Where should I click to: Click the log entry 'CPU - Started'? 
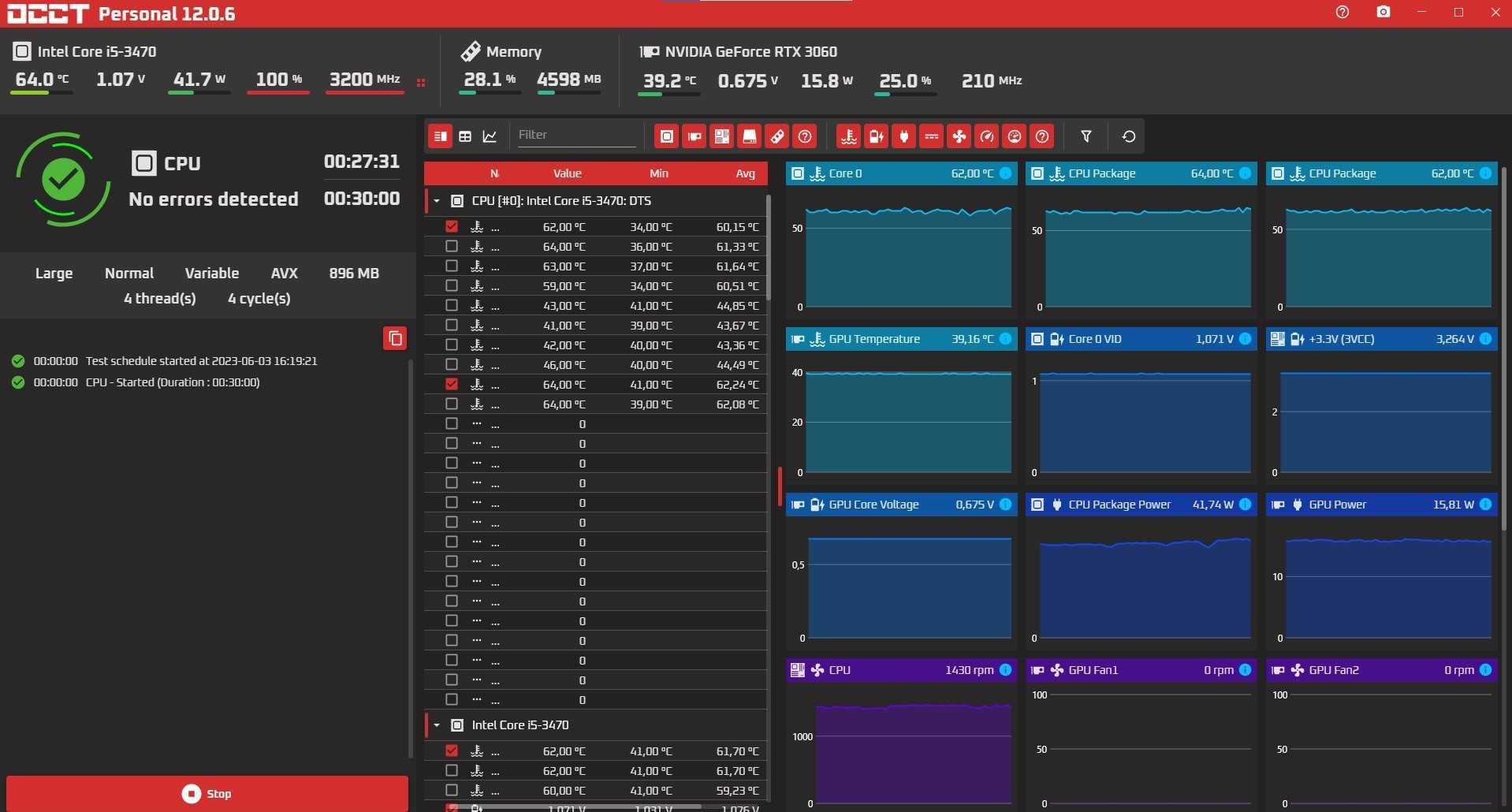click(x=173, y=382)
